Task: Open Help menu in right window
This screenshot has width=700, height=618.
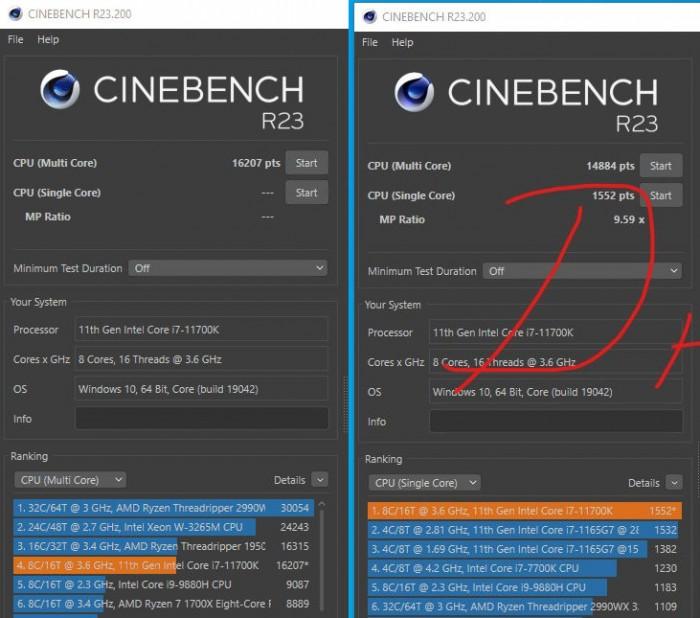Action: click(402, 42)
